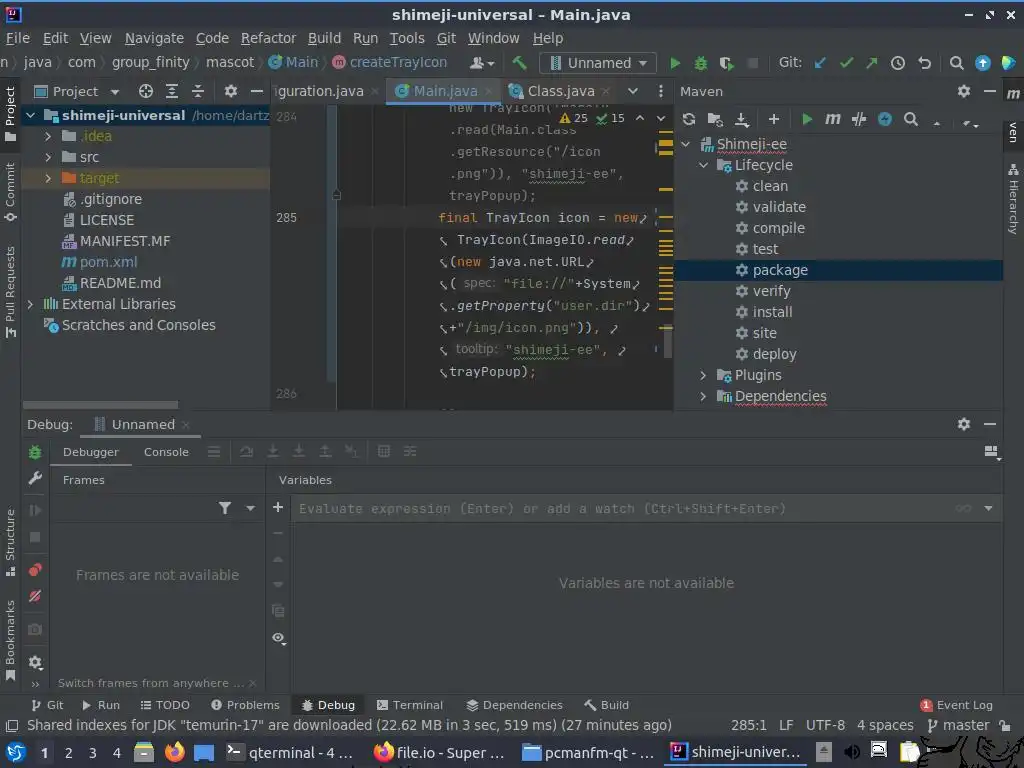Select opened file with the Project panel crosshair
Screen dimensions: 1024x768
tap(146, 91)
